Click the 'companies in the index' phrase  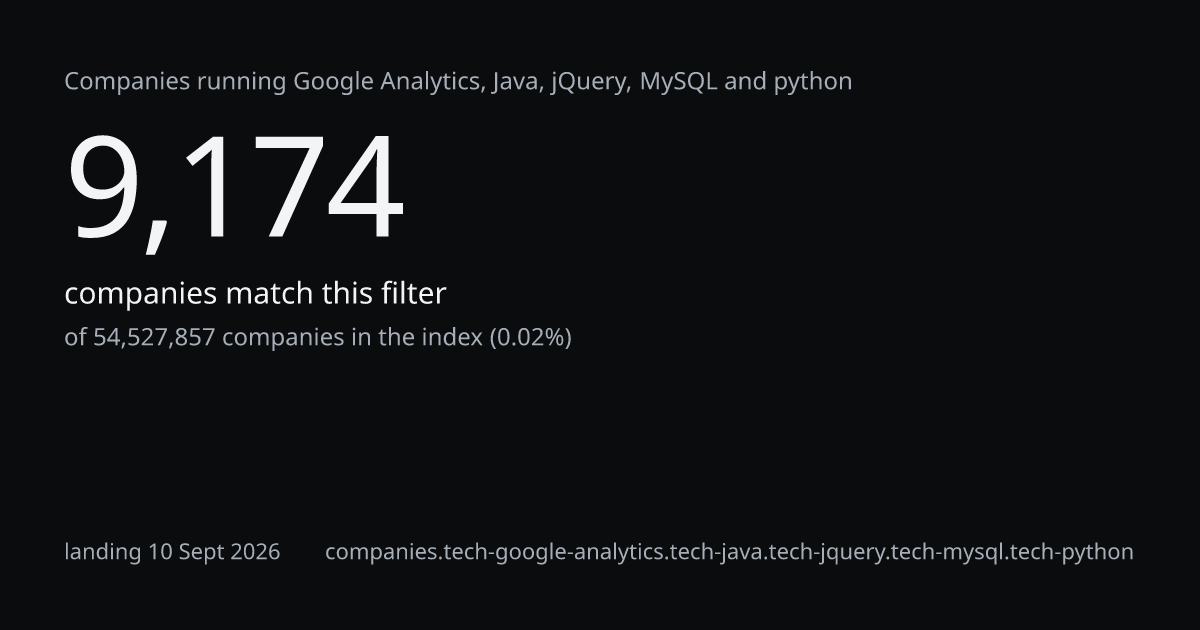point(352,337)
